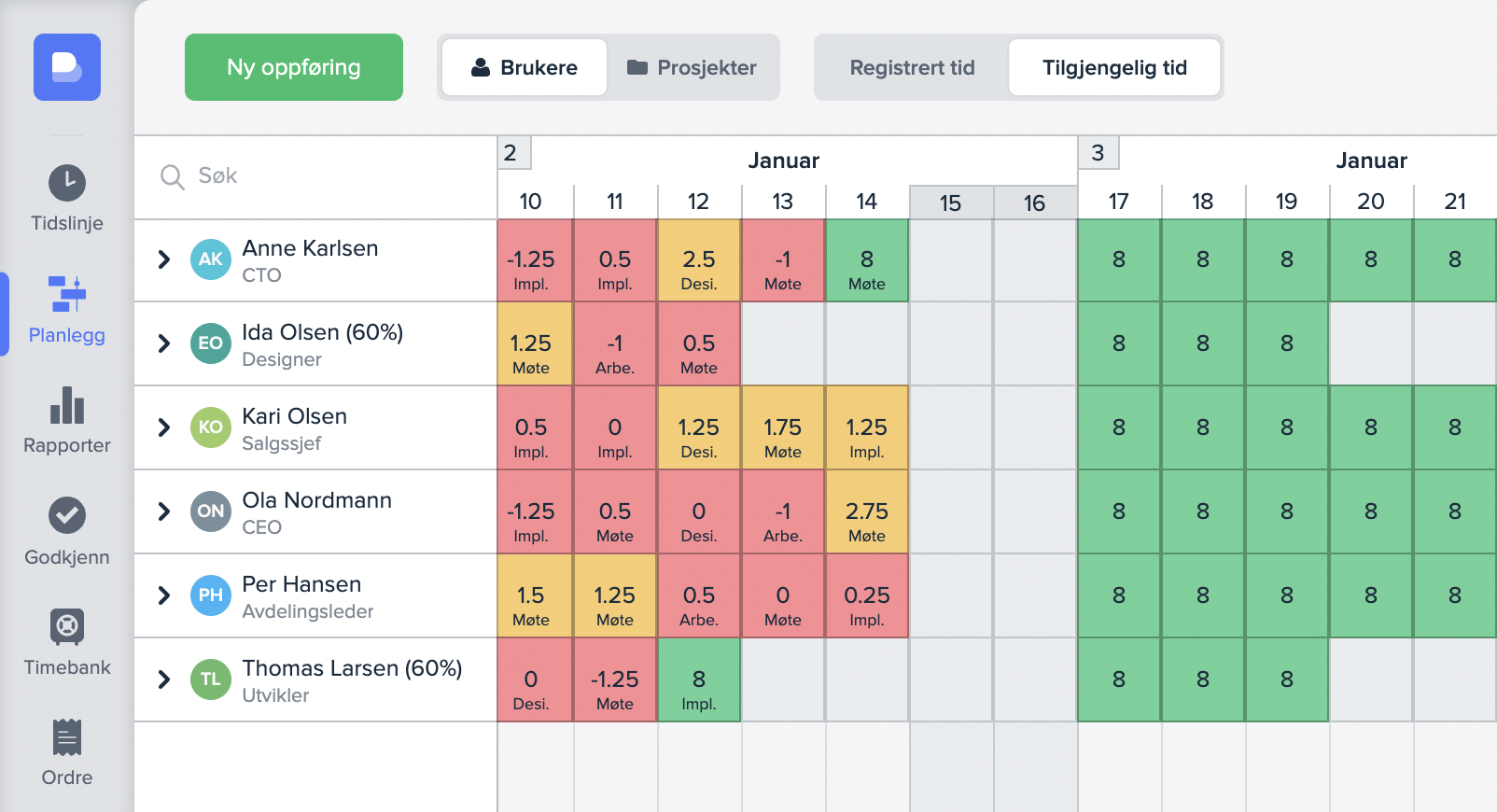Open the Tidslinje clock icon
The width and height of the screenshot is (1497, 812).
pyautogui.click(x=67, y=183)
